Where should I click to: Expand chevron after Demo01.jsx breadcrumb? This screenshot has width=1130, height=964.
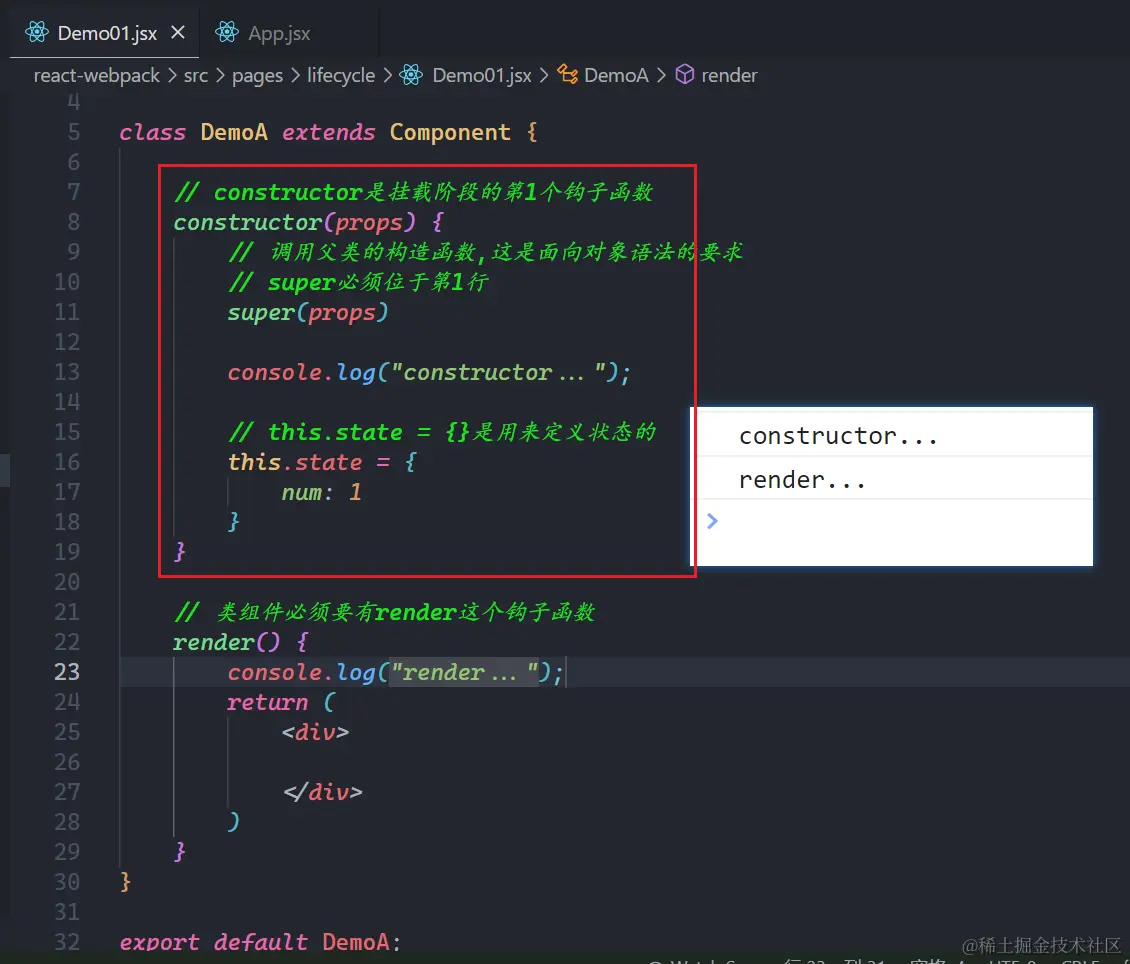(544, 75)
